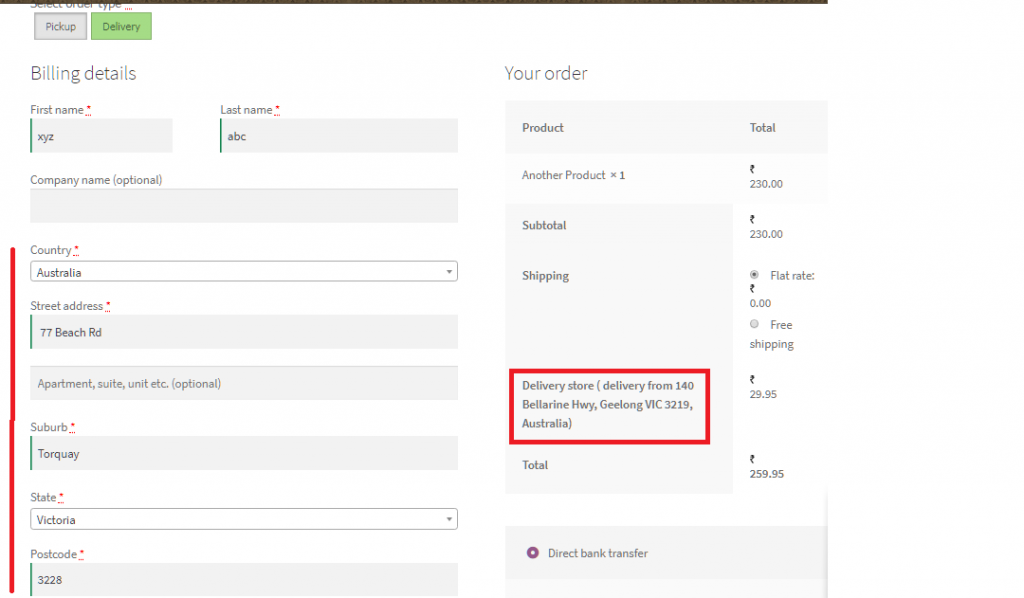Click the Billing details heading
Viewport: 1024px width, 598px height.
[x=83, y=73]
